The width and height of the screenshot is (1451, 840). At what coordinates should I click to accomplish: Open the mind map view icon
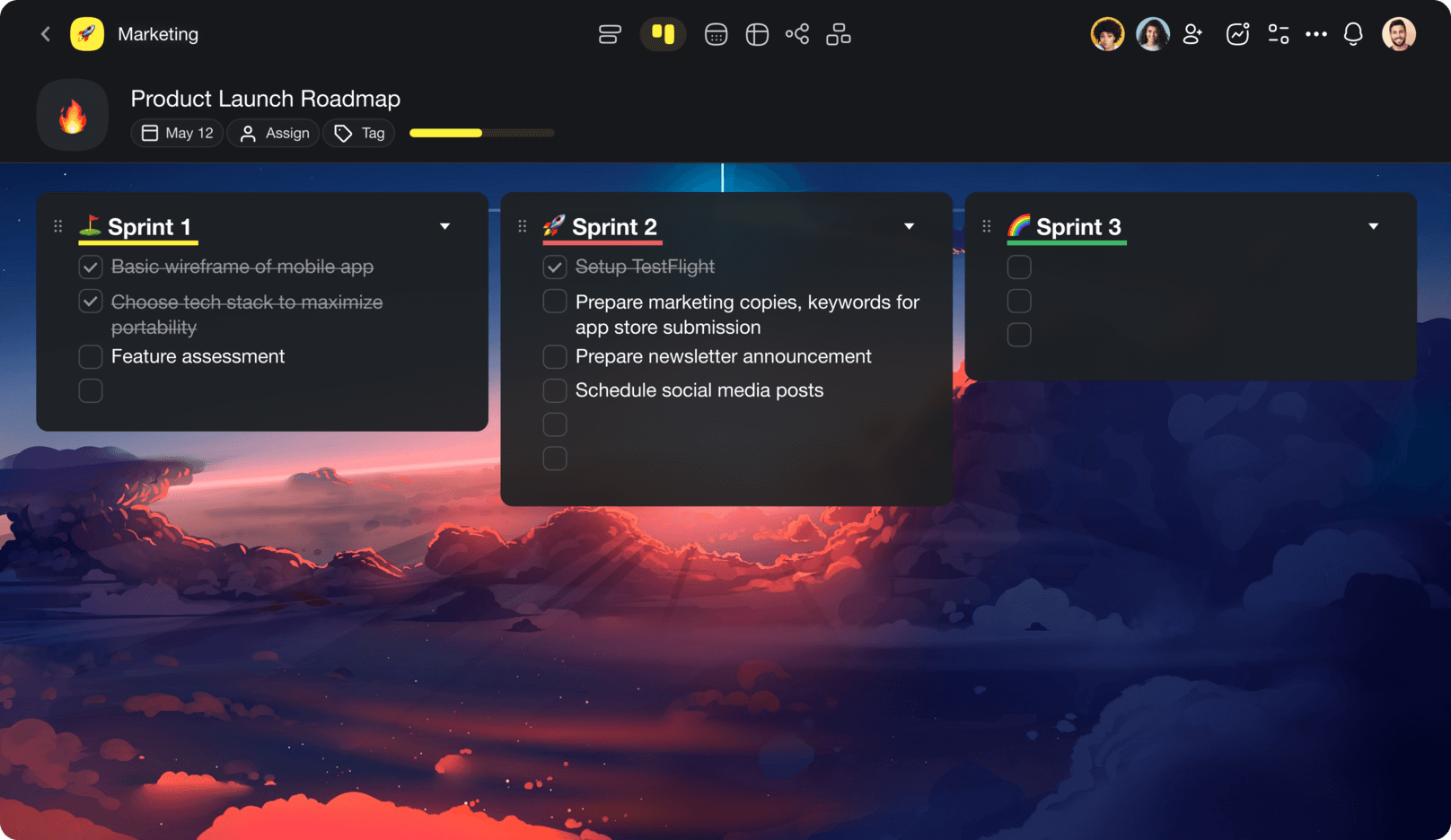(797, 34)
